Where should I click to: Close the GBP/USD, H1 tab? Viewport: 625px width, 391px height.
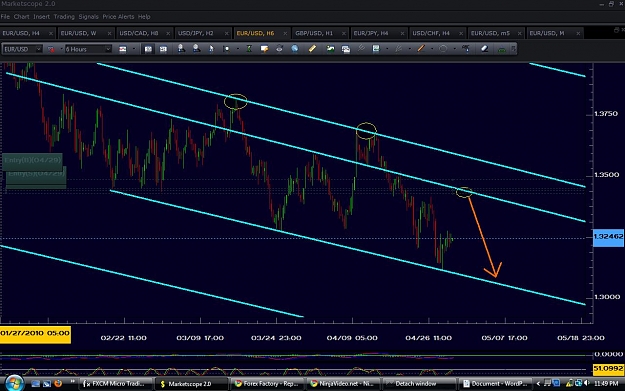344,33
